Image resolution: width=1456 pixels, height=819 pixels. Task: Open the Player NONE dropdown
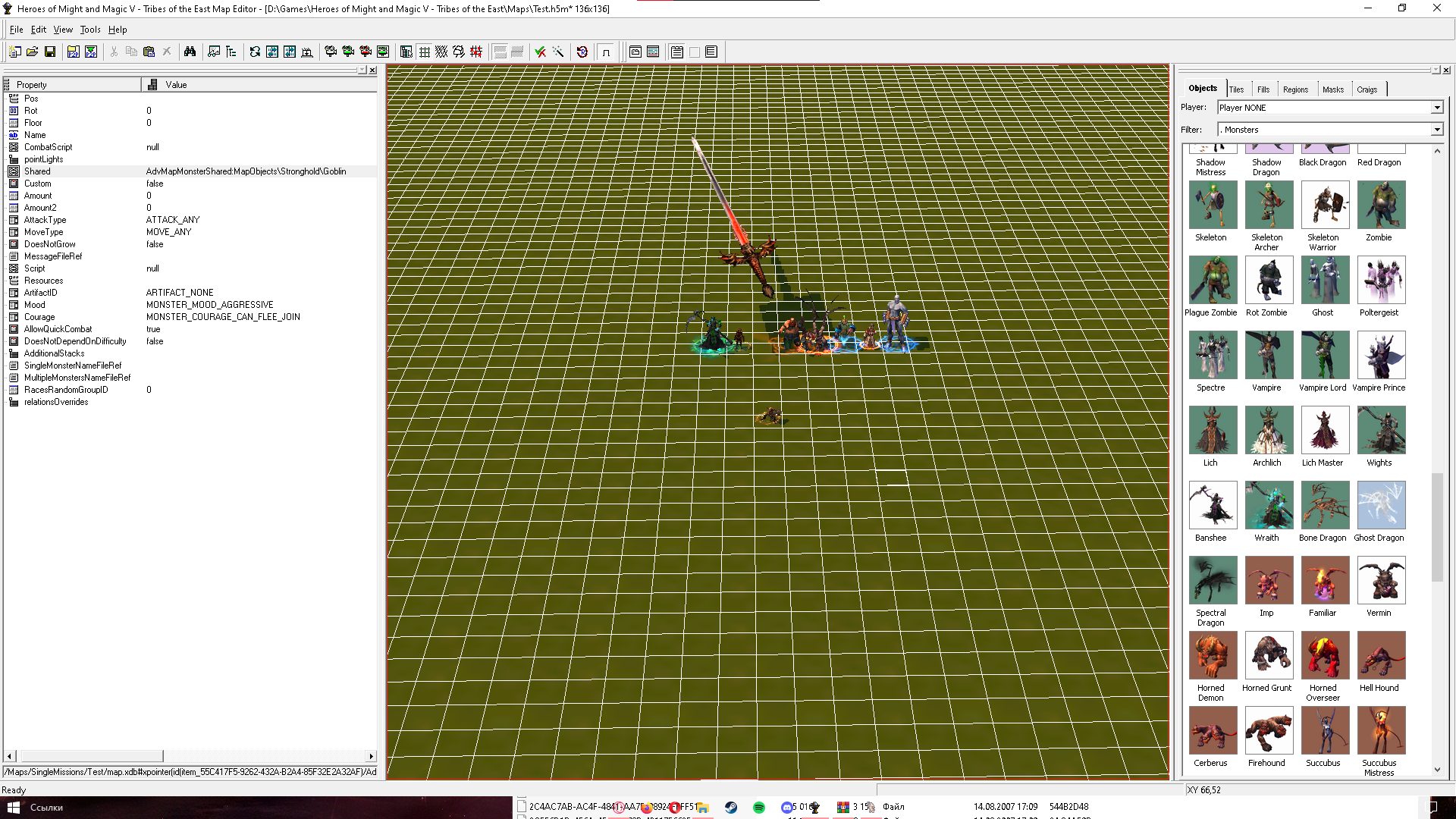pyautogui.click(x=1330, y=108)
